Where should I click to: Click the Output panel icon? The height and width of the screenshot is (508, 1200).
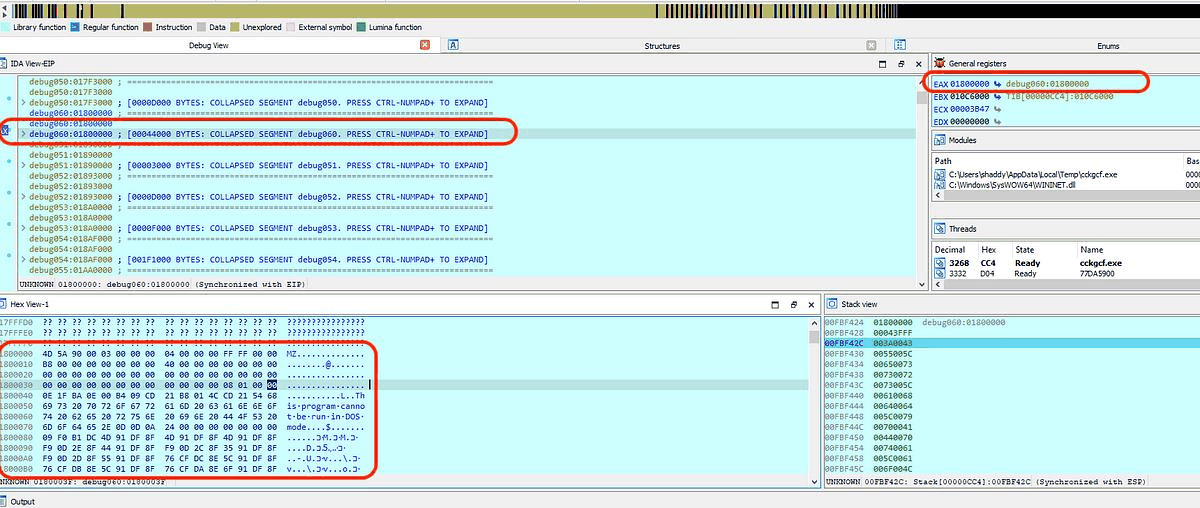[5, 501]
